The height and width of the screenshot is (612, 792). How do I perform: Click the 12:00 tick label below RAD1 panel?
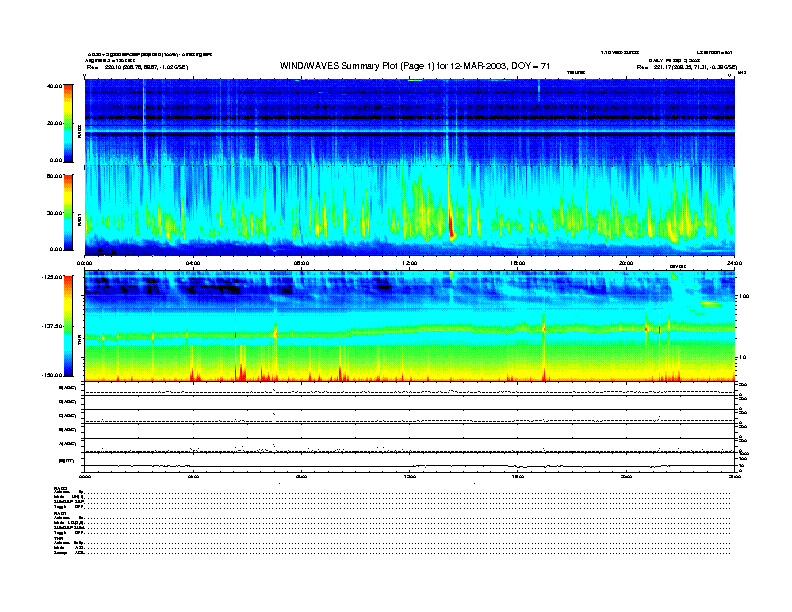pos(410,263)
